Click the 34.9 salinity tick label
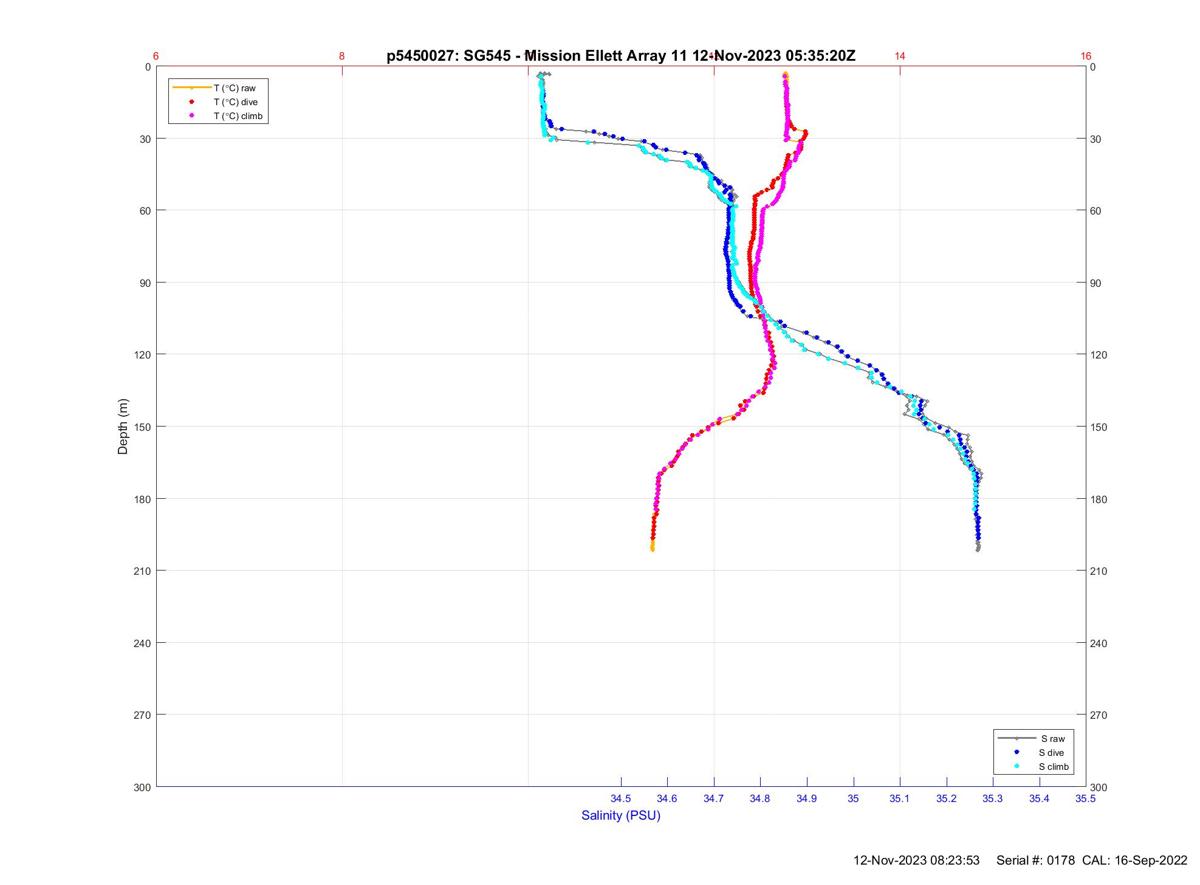The image size is (1200, 885). [x=807, y=798]
